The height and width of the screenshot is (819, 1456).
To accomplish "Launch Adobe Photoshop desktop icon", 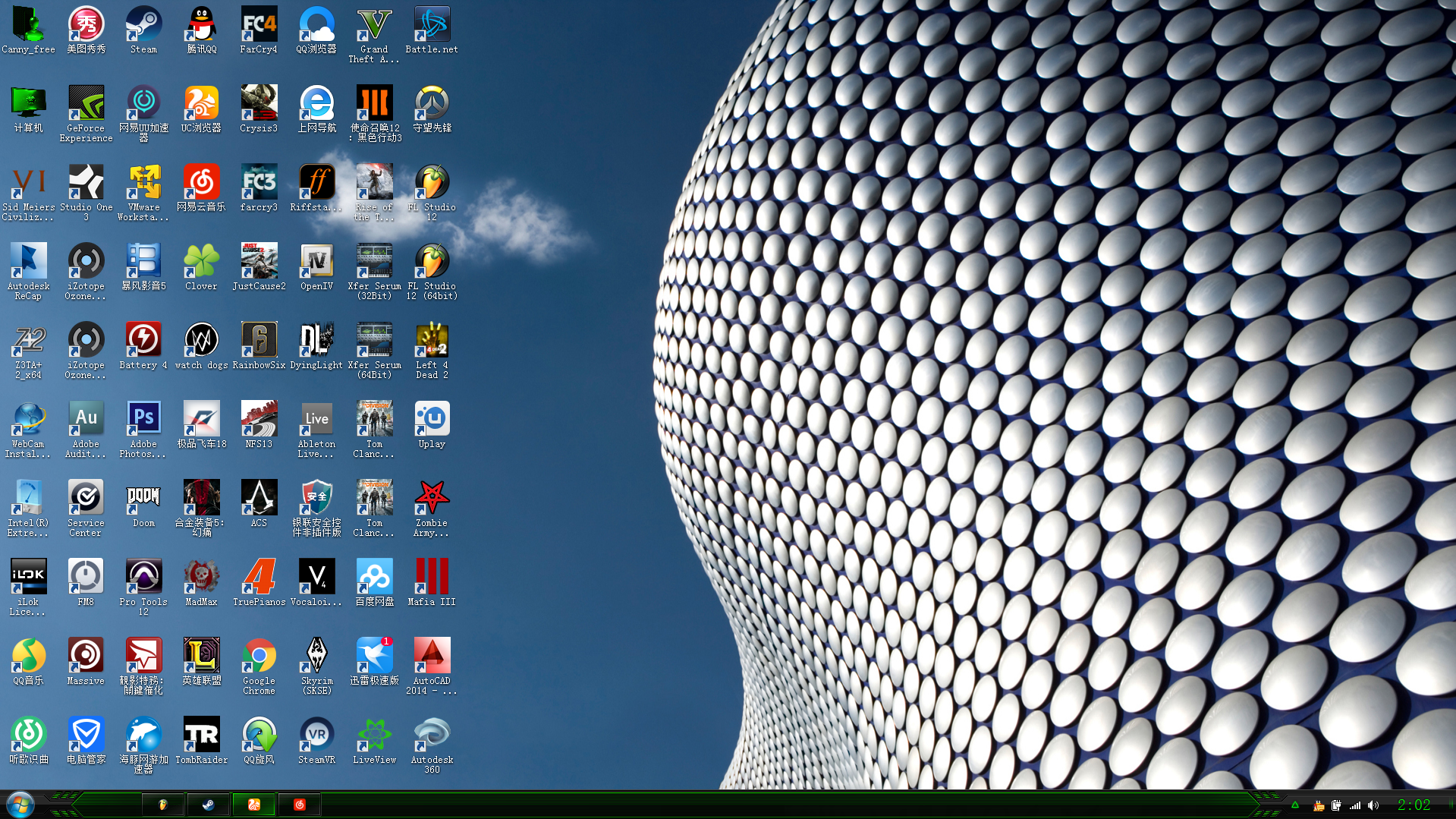I will tap(143, 430).
